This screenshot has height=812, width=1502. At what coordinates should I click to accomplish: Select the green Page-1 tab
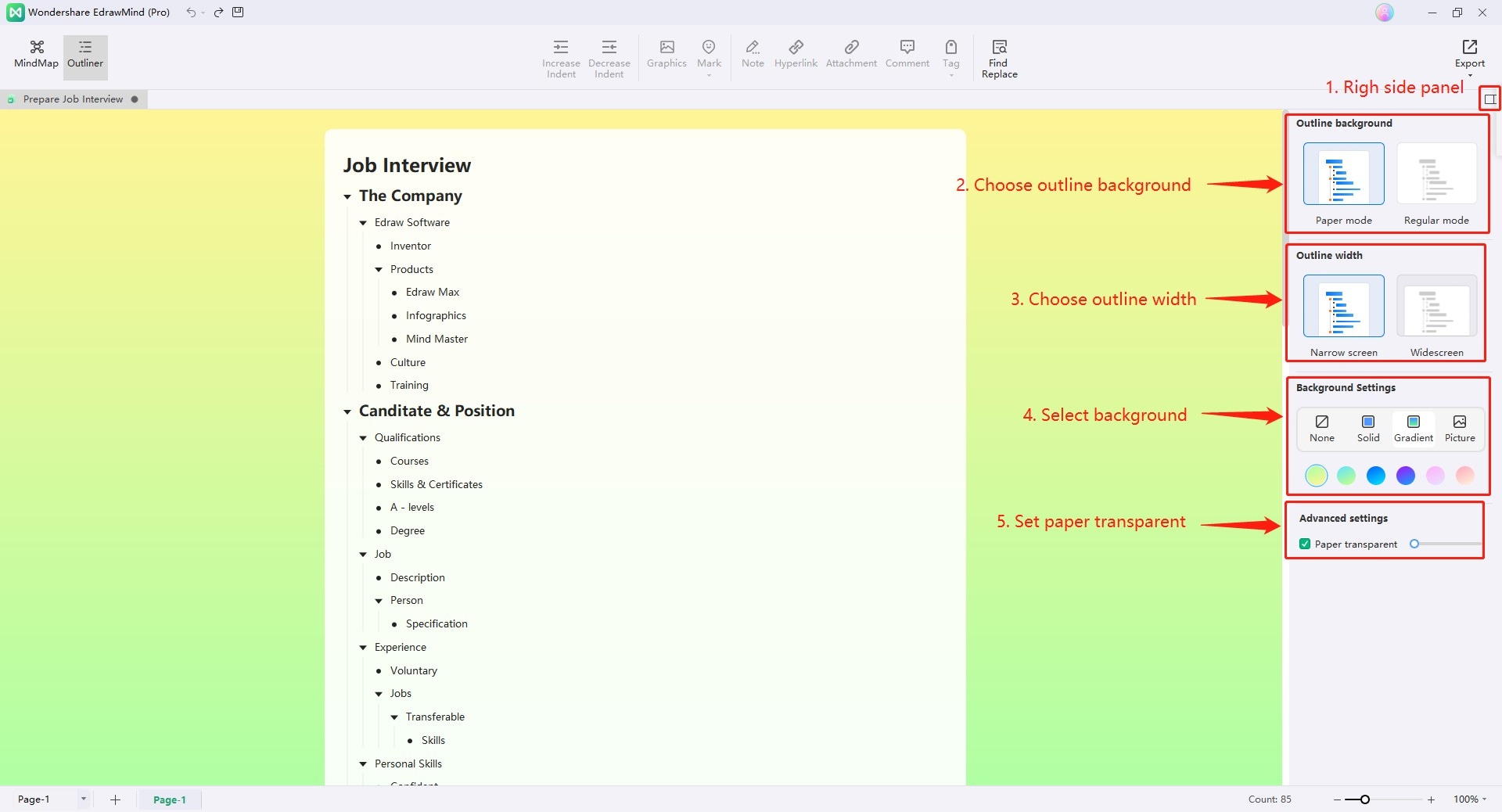pyautogui.click(x=170, y=799)
